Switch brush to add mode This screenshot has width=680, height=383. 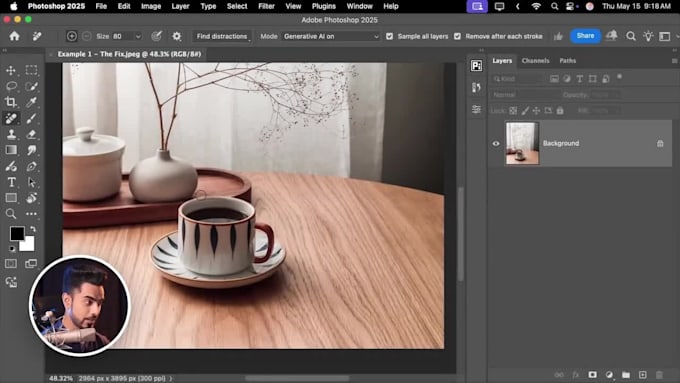pyautogui.click(x=72, y=36)
